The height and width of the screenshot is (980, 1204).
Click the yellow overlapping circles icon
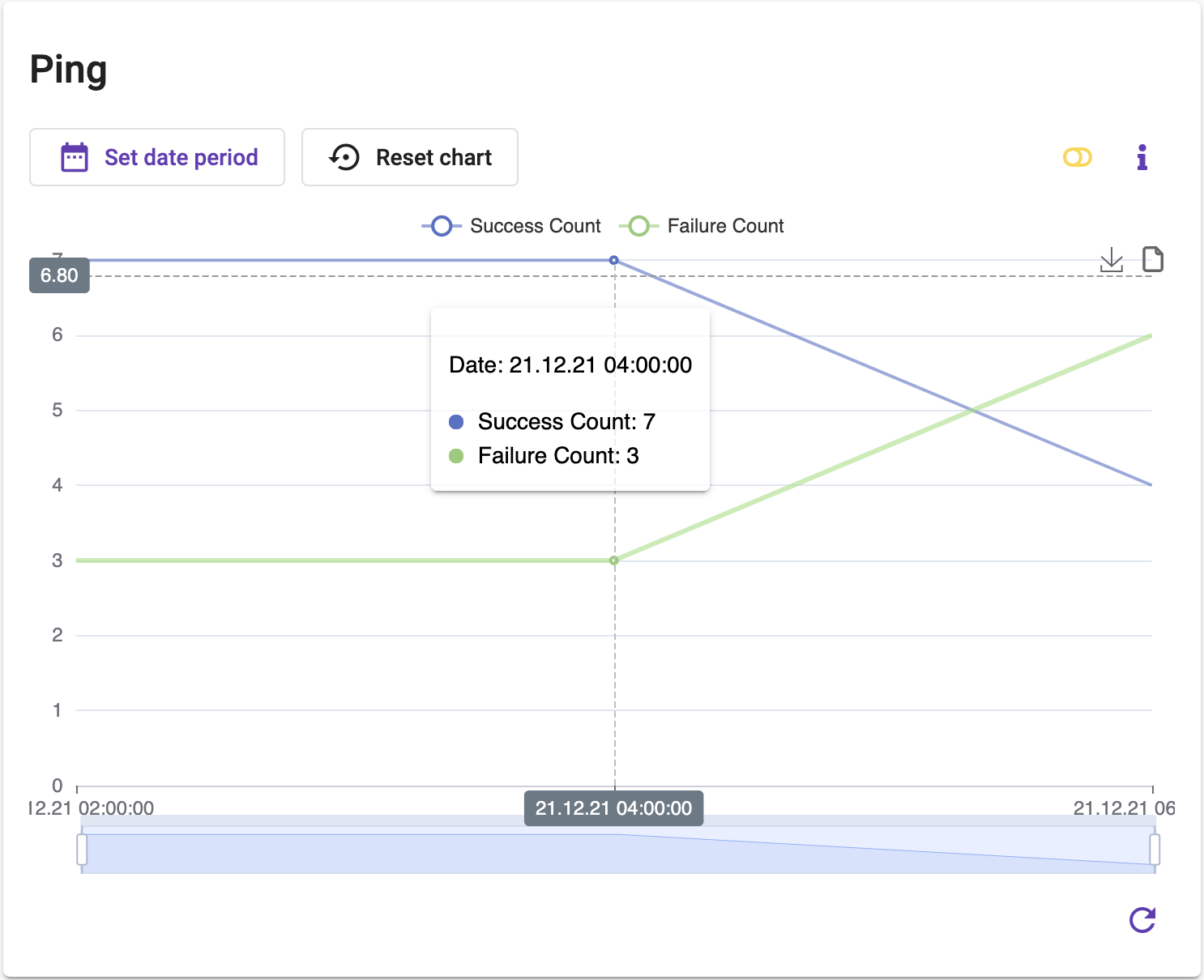click(x=1077, y=157)
